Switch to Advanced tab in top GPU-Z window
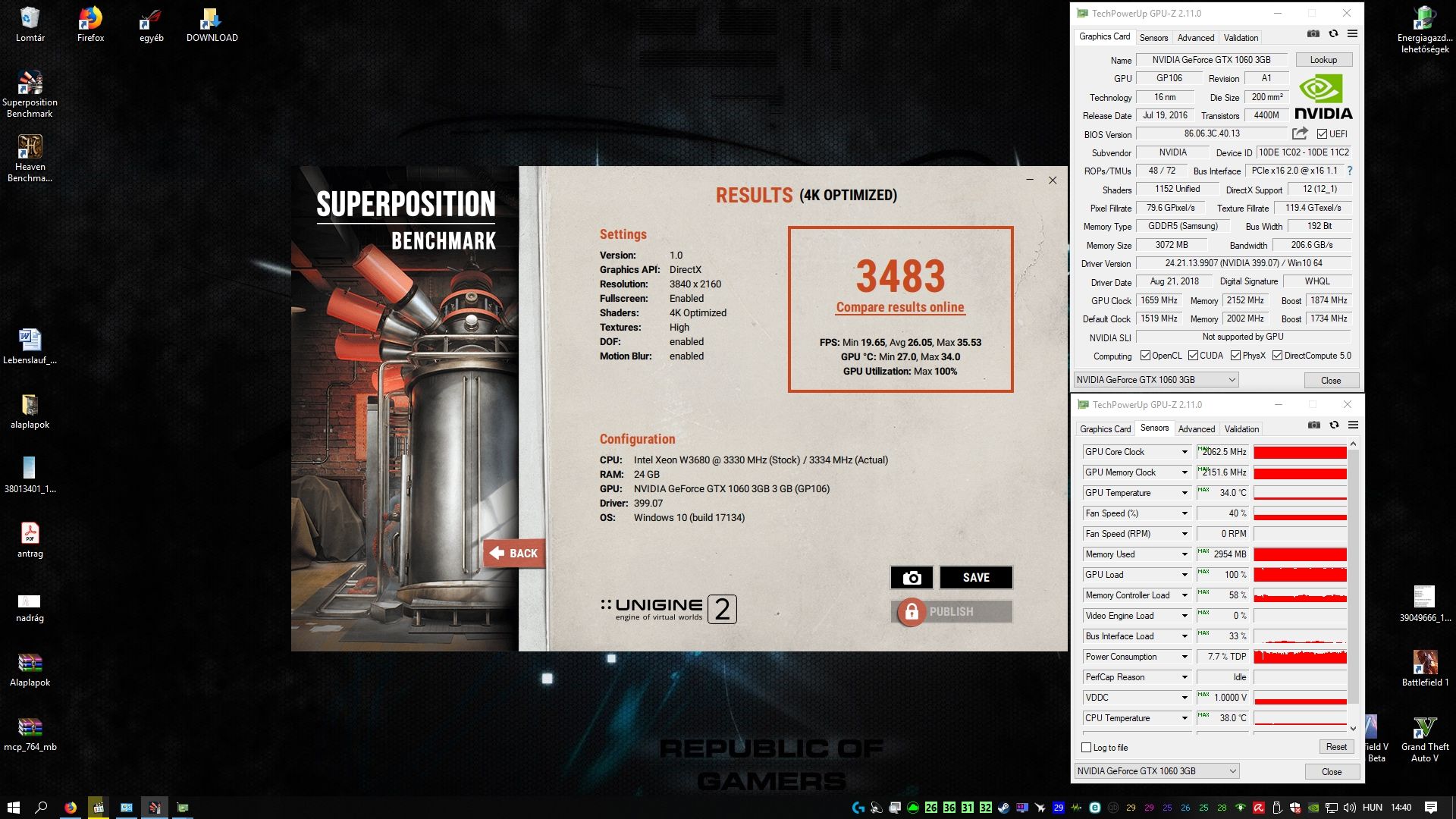This screenshot has height=819, width=1456. click(x=1196, y=38)
